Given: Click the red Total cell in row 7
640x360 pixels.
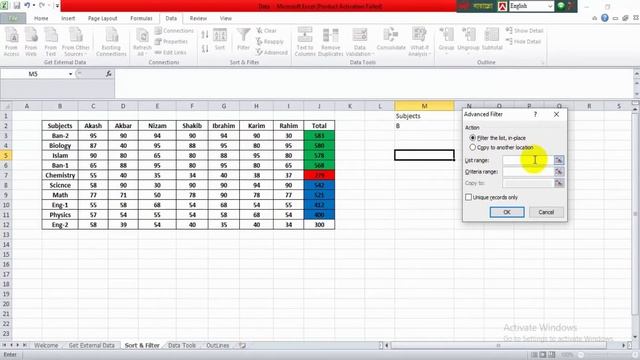Looking at the screenshot, I should pyautogui.click(x=319, y=175).
